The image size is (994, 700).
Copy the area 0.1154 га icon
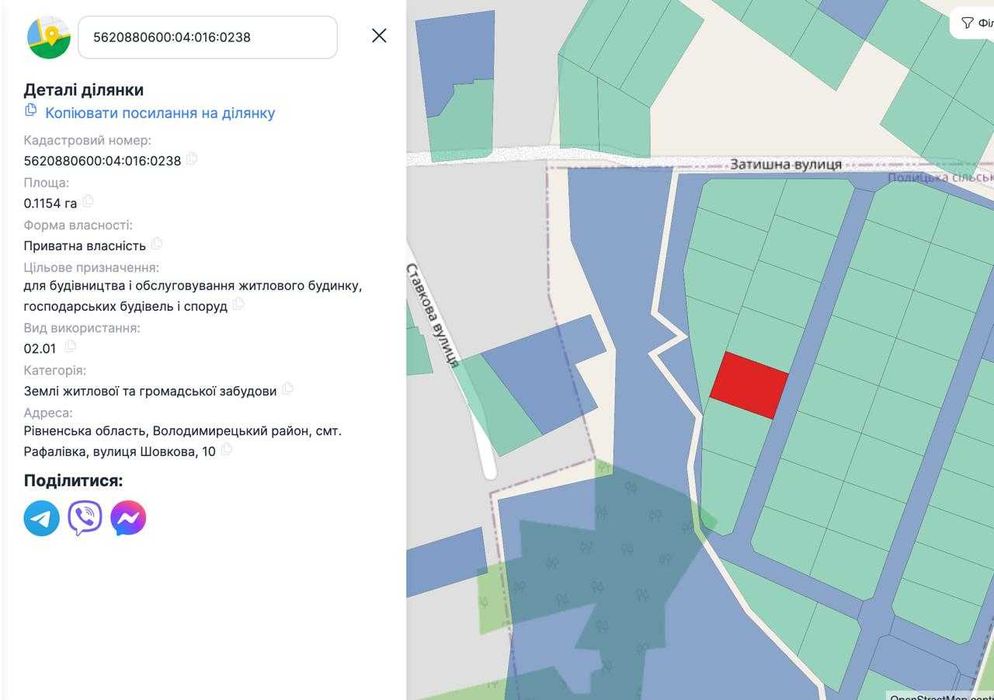pos(87,202)
